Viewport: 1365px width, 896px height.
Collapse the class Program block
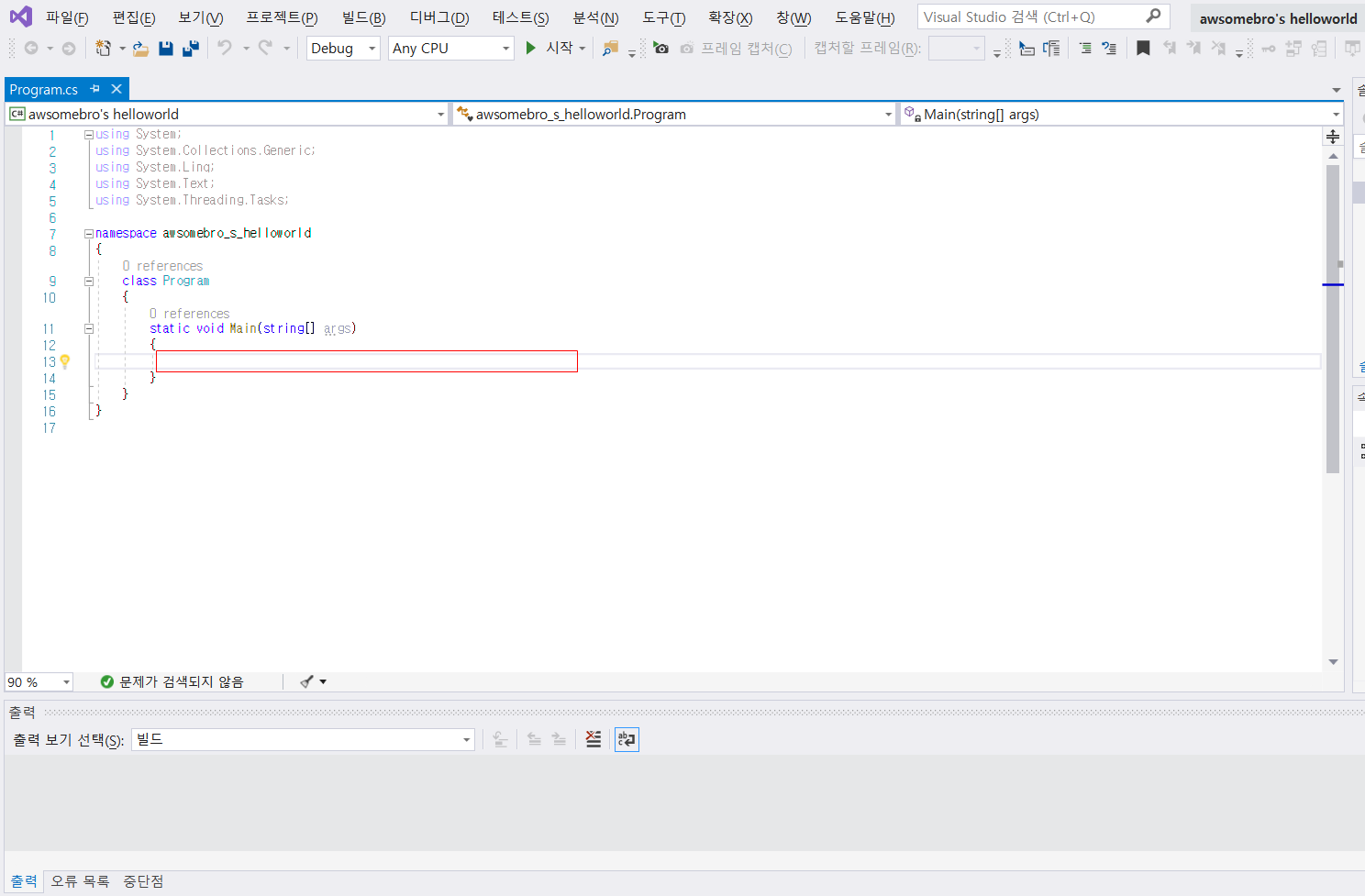pyautogui.click(x=89, y=281)
